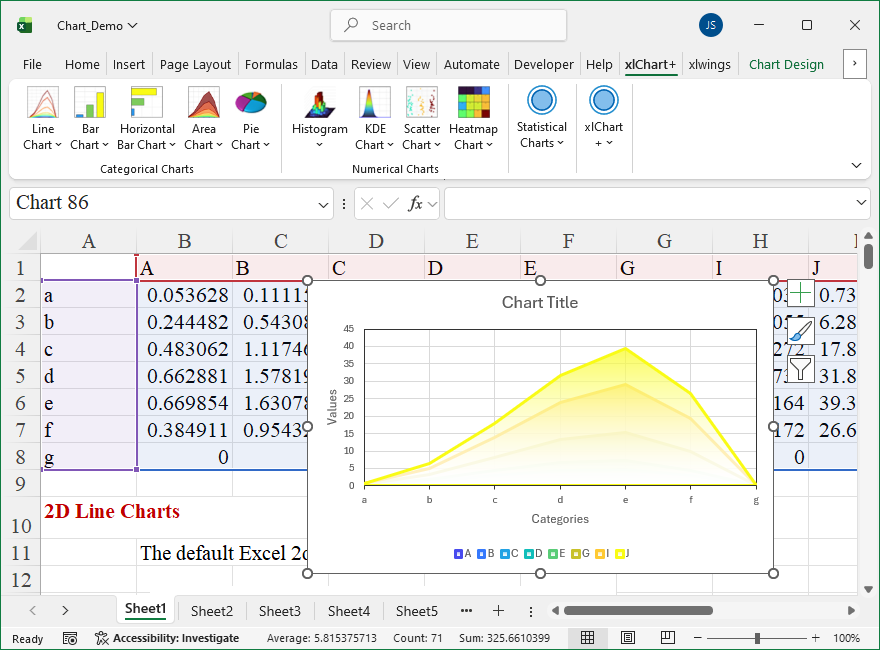Open the Statistical Charts dropdown
880x650 pixels.
(542, 118)
